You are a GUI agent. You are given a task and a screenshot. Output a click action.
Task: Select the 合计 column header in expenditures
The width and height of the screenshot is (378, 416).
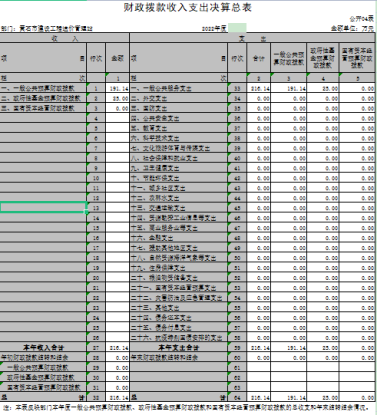[258, 58]
